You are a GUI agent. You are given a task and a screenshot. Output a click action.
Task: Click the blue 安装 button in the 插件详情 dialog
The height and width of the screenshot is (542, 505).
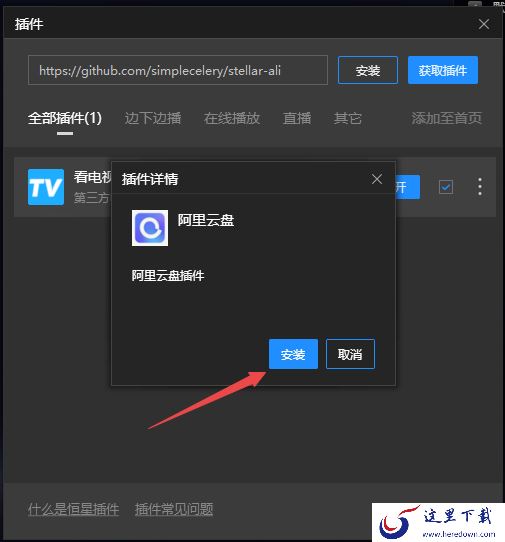pos(293,354)
